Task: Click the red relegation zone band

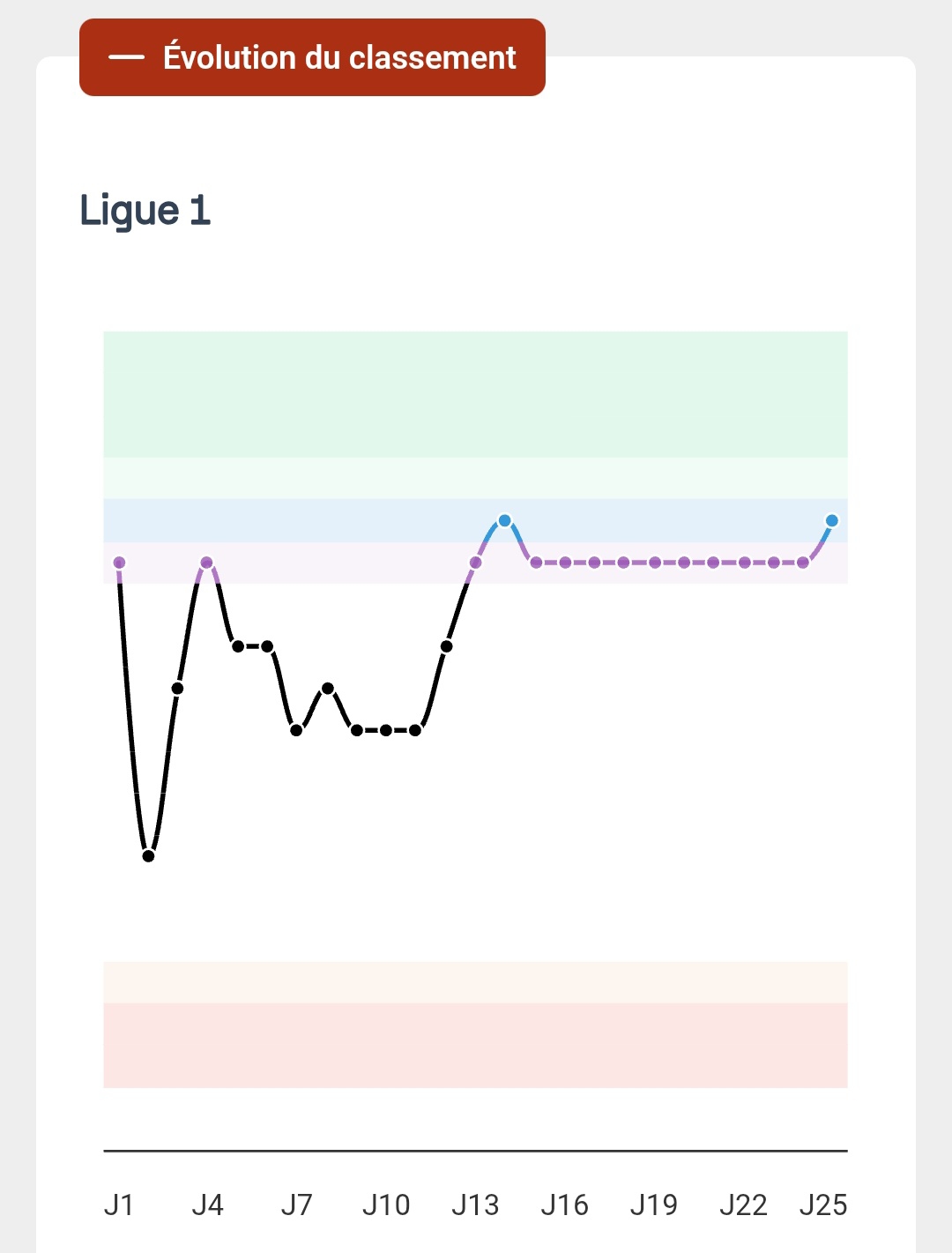Action: point(476,1045)
